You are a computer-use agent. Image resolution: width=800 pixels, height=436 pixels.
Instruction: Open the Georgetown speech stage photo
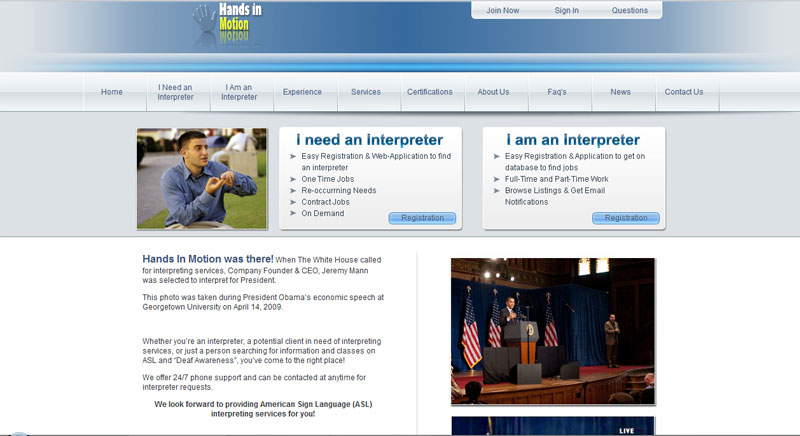click(552, 331)
